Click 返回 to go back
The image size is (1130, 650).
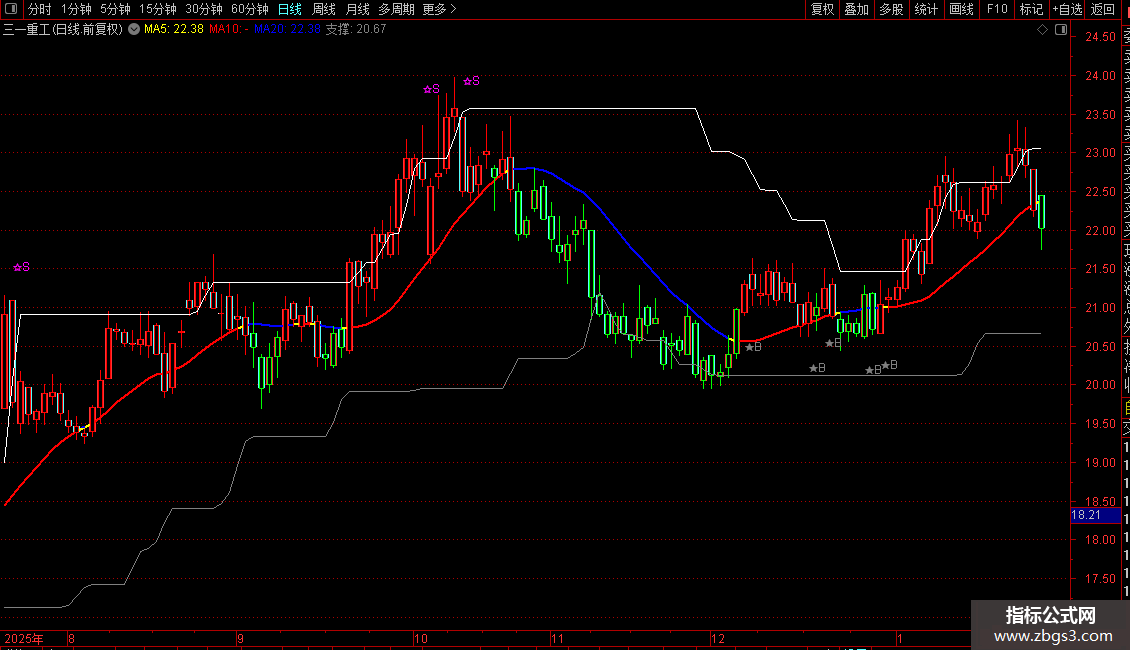pos(1103,9)
